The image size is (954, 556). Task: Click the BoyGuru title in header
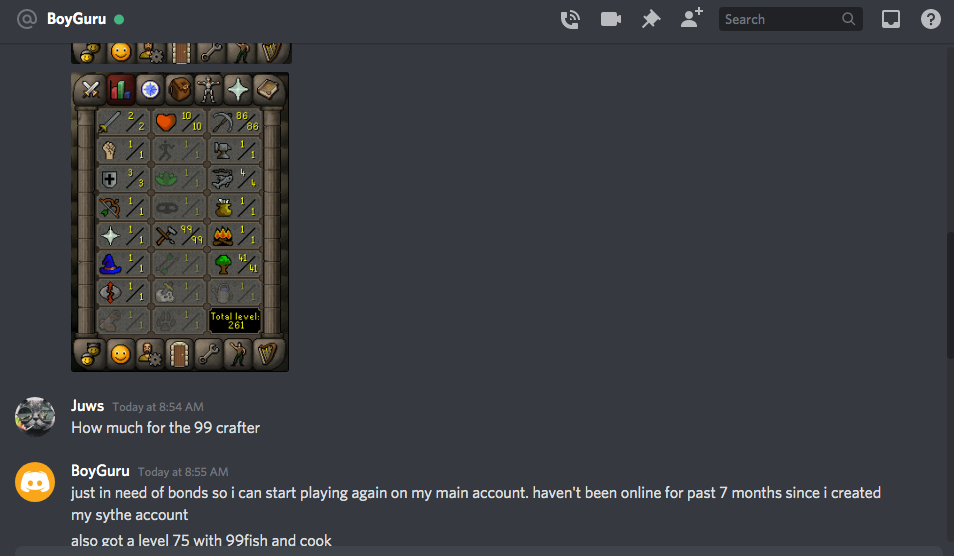77,19
